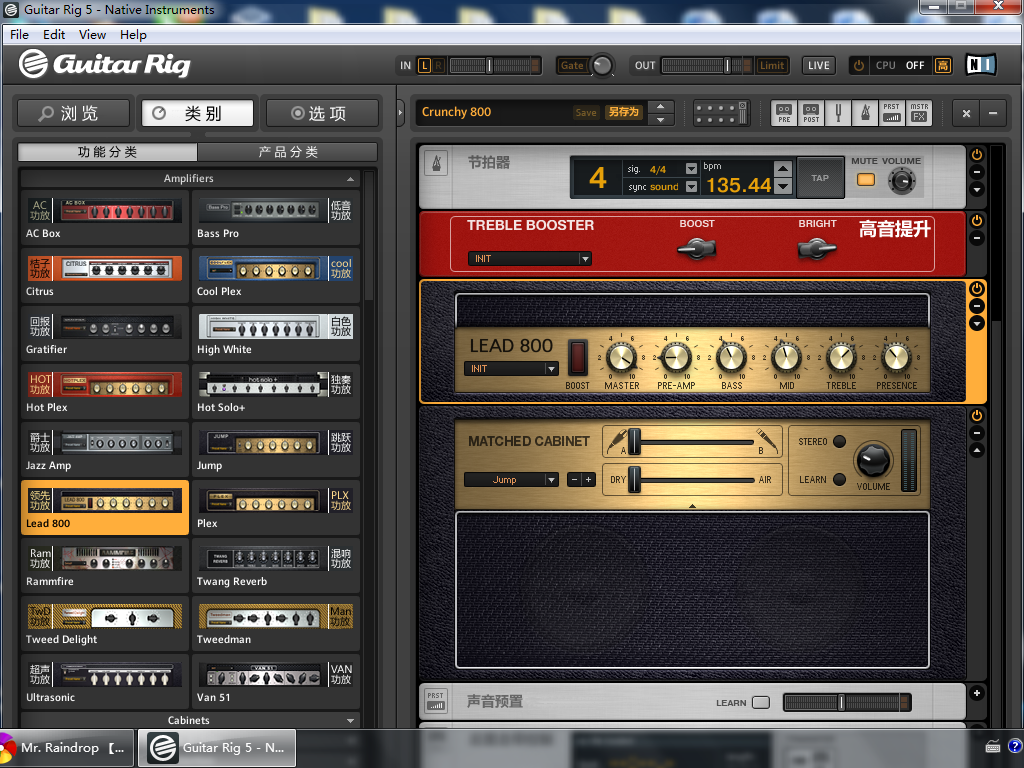Viewport: 1024px width, 768px height.
Task: Toggle power on the Matched Cabinet
Action: click(976, 415)
